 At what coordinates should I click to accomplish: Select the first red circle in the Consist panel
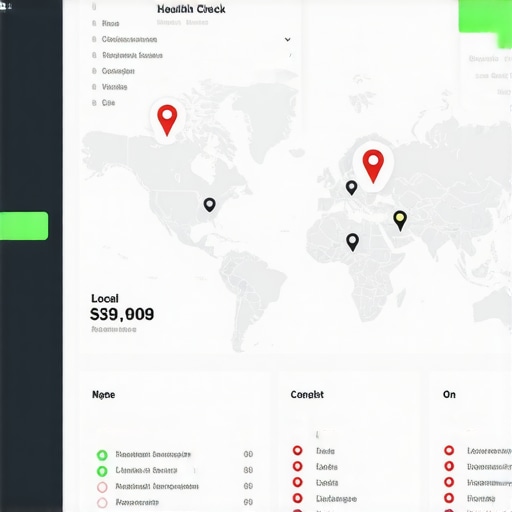click(297, 451)
